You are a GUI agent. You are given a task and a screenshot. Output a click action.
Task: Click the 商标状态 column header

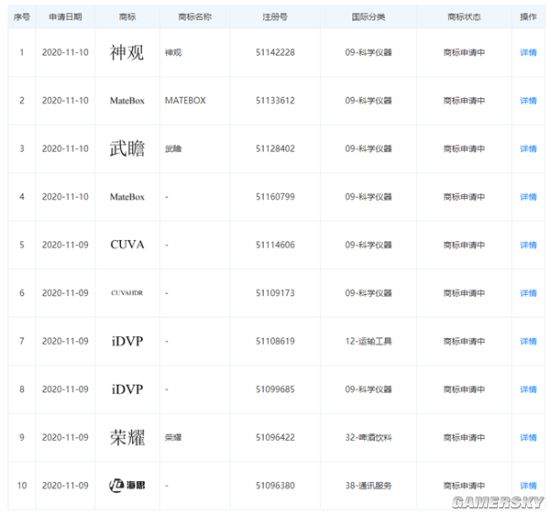tap(464, 17)
